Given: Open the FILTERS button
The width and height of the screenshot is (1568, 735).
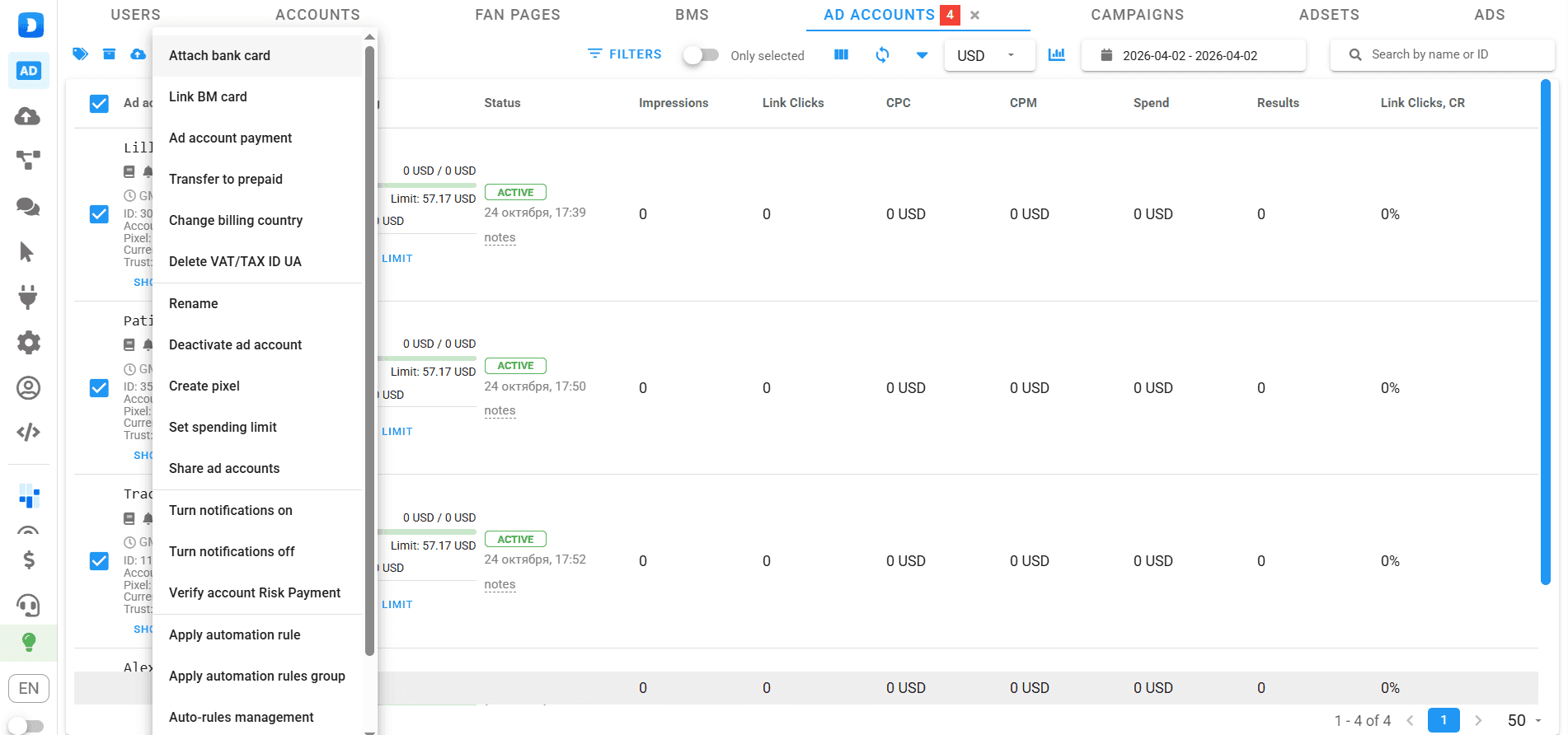Looking at the screenshot, I should pos(624,54).
